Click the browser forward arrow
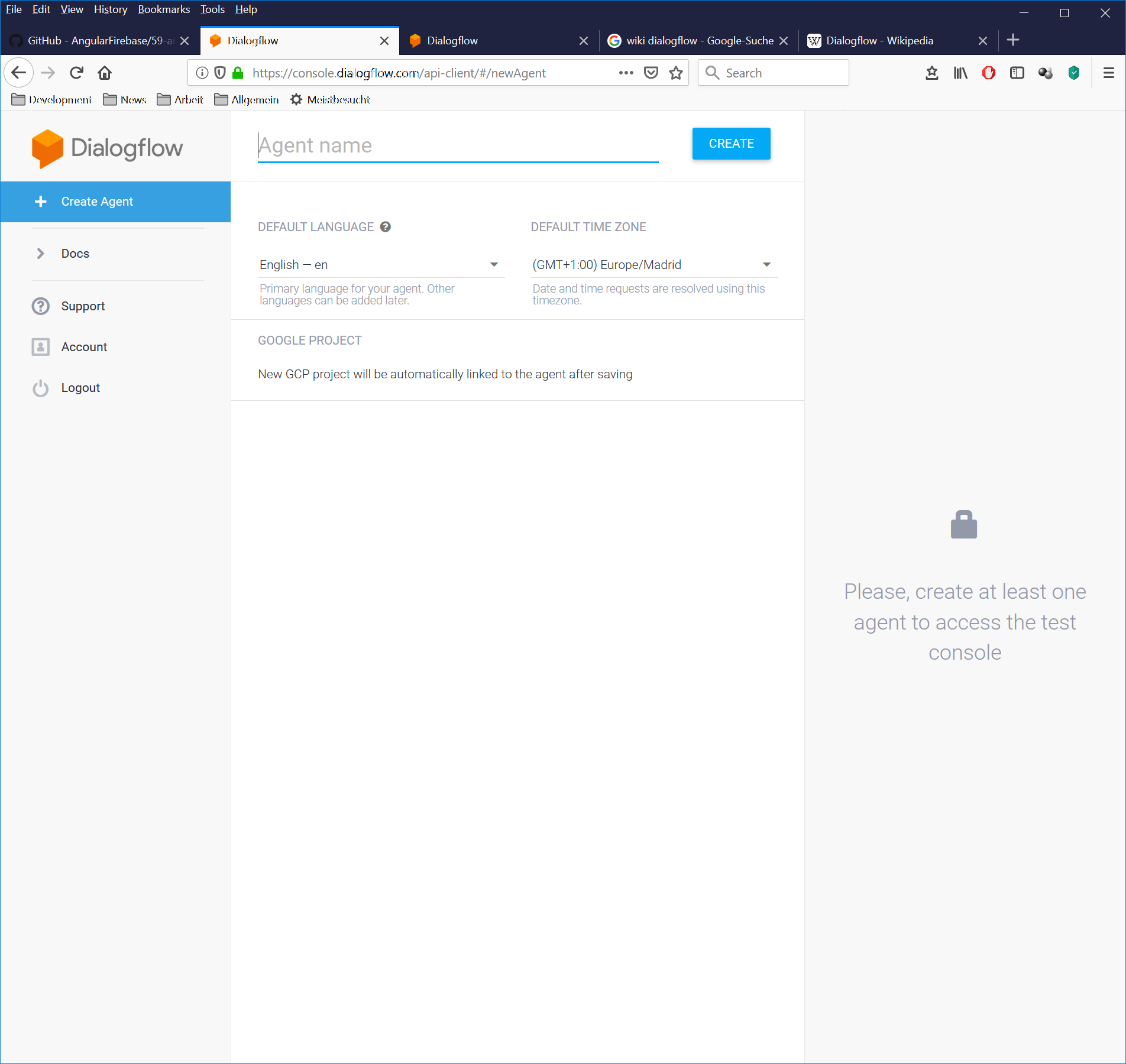Viewport: 1126px width, 1064px height. tap(48, 73)
